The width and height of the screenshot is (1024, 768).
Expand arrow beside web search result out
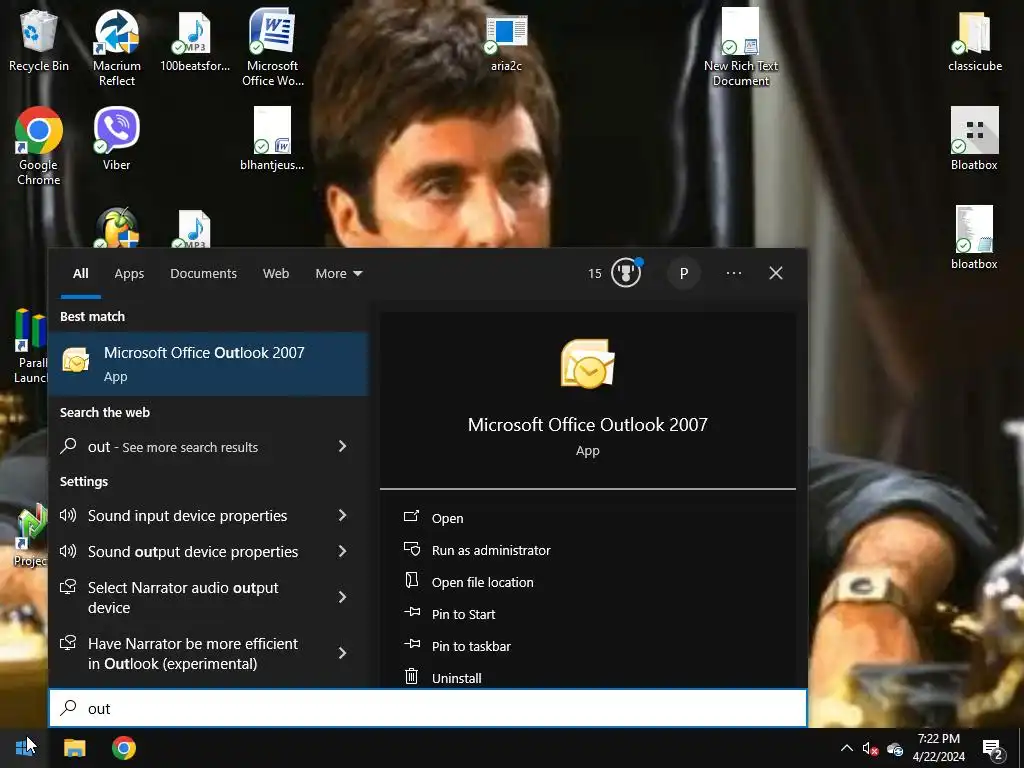(x=342, y=446)
